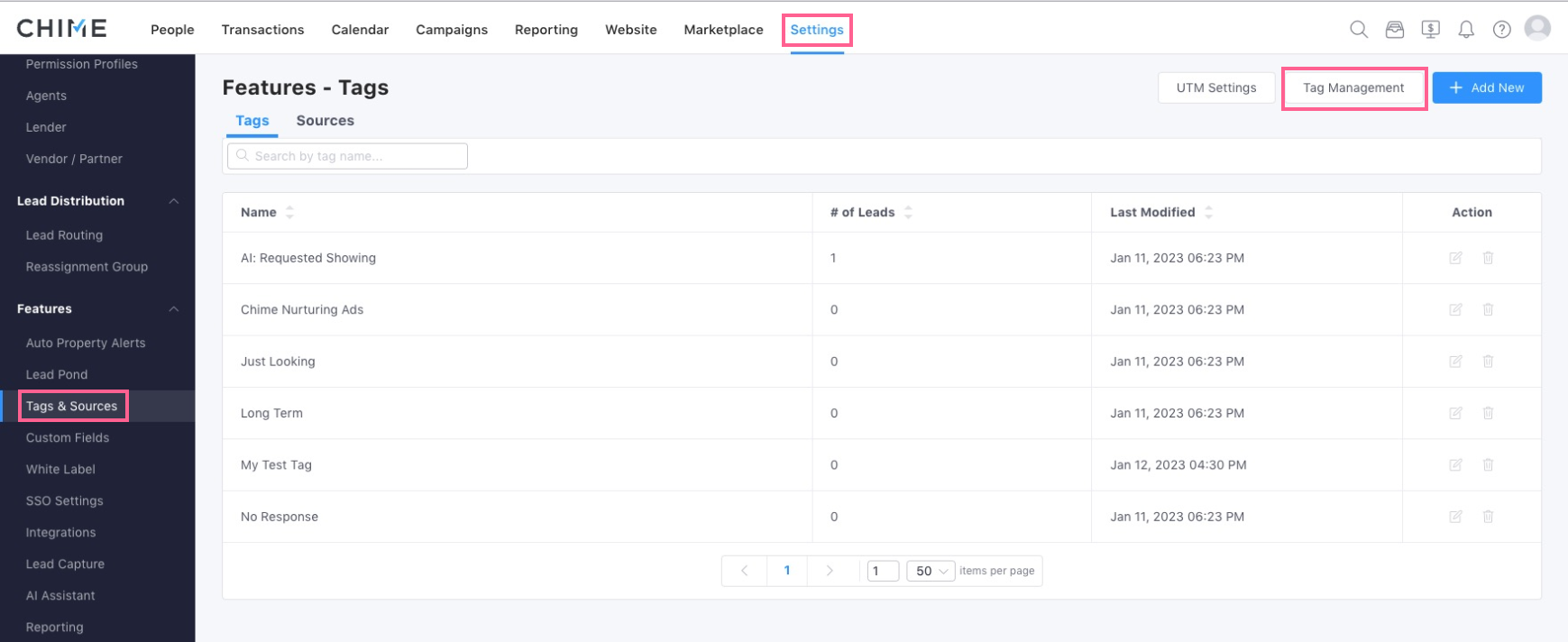The height and width of the screenshot is (642, 1568).
Task: Open the Campaigns top menu
Action: (x=451, y=30)
